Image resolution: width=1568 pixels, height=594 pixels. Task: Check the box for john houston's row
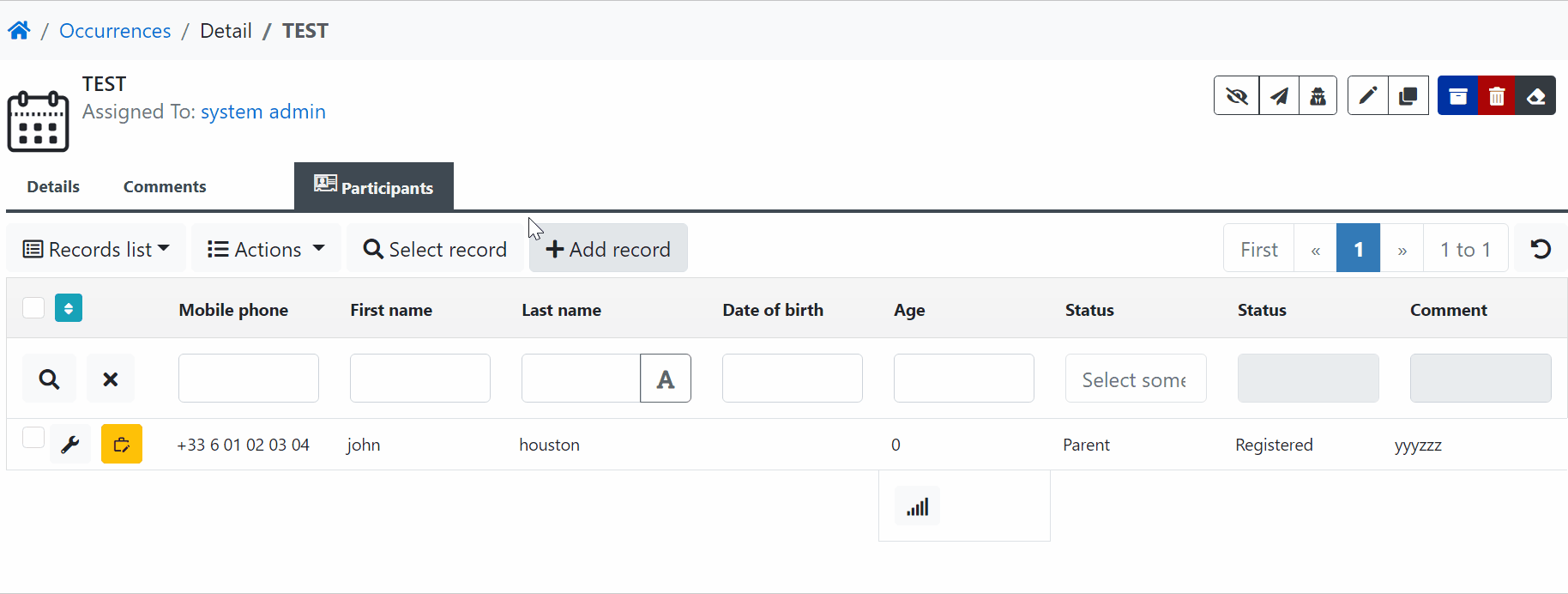point(33,437)
